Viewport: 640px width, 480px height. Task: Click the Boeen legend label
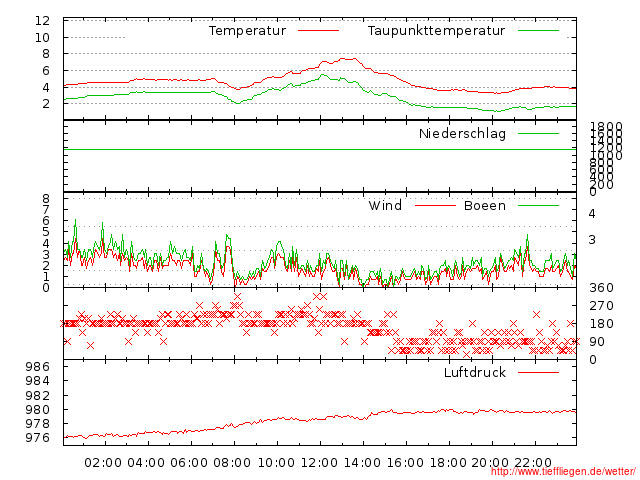[485, 205]
